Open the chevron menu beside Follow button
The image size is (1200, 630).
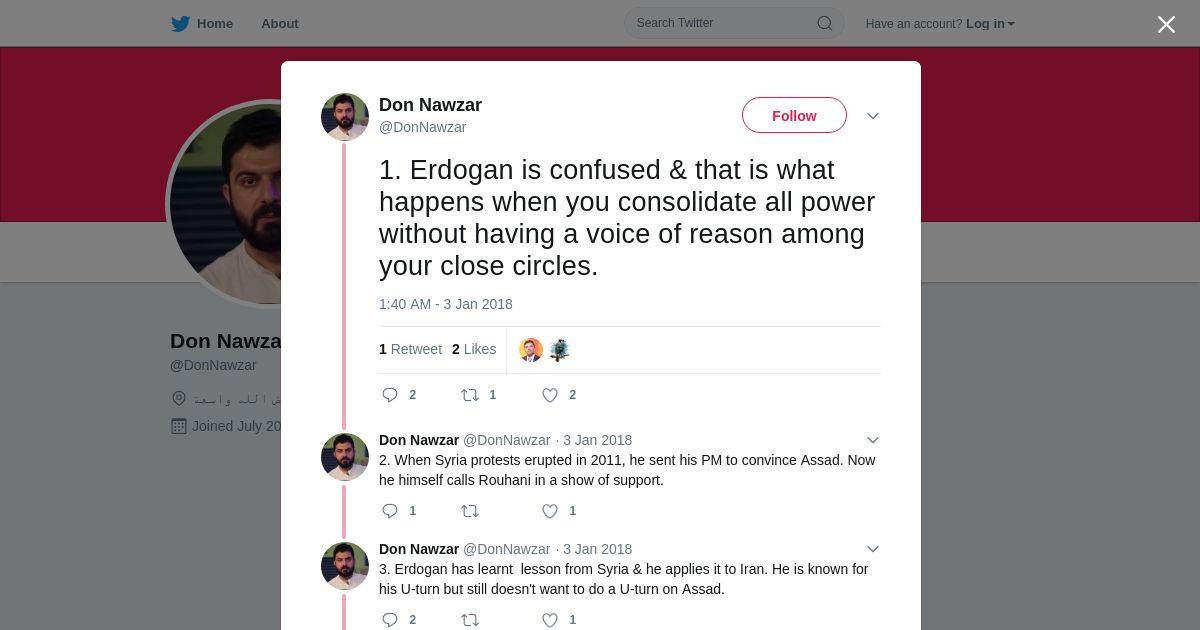[873, 116]
